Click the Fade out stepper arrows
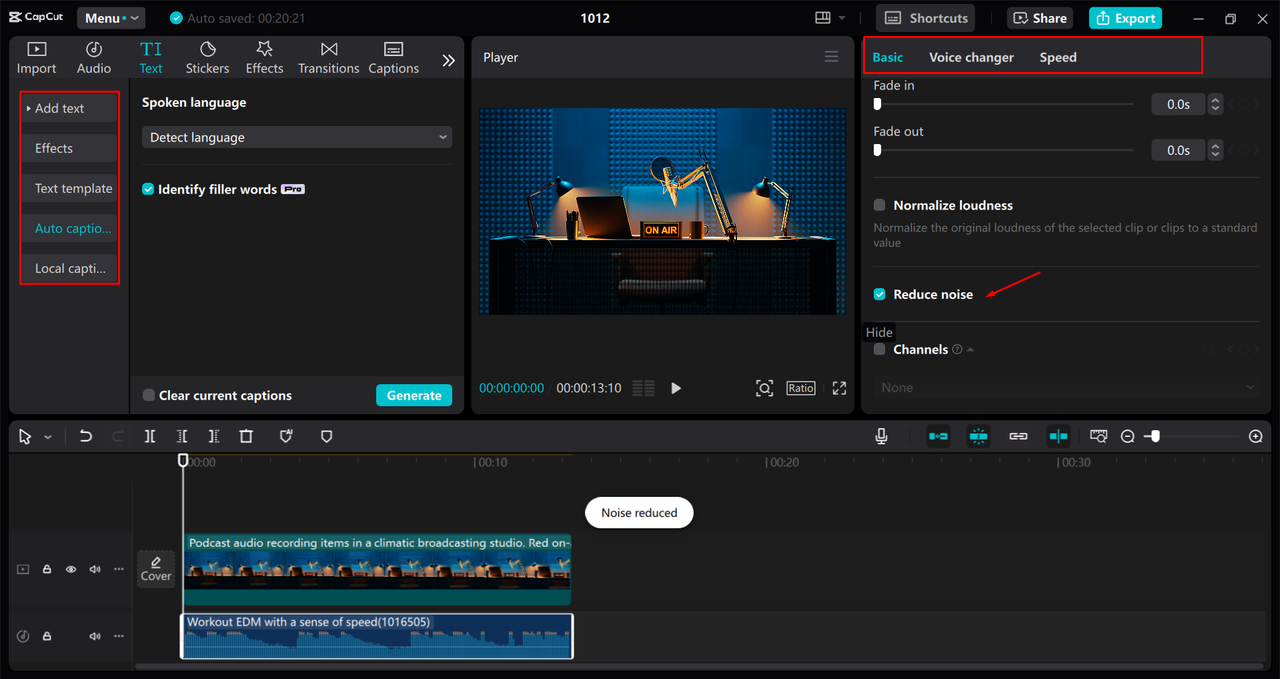 tap(1215, 150)
